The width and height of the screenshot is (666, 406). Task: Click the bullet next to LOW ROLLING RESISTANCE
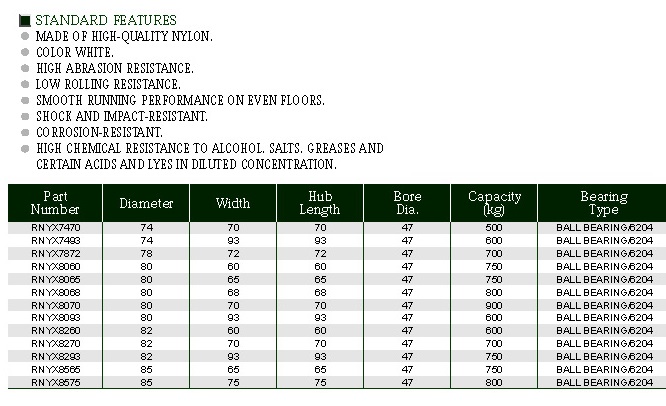click(x=25, y=84)
